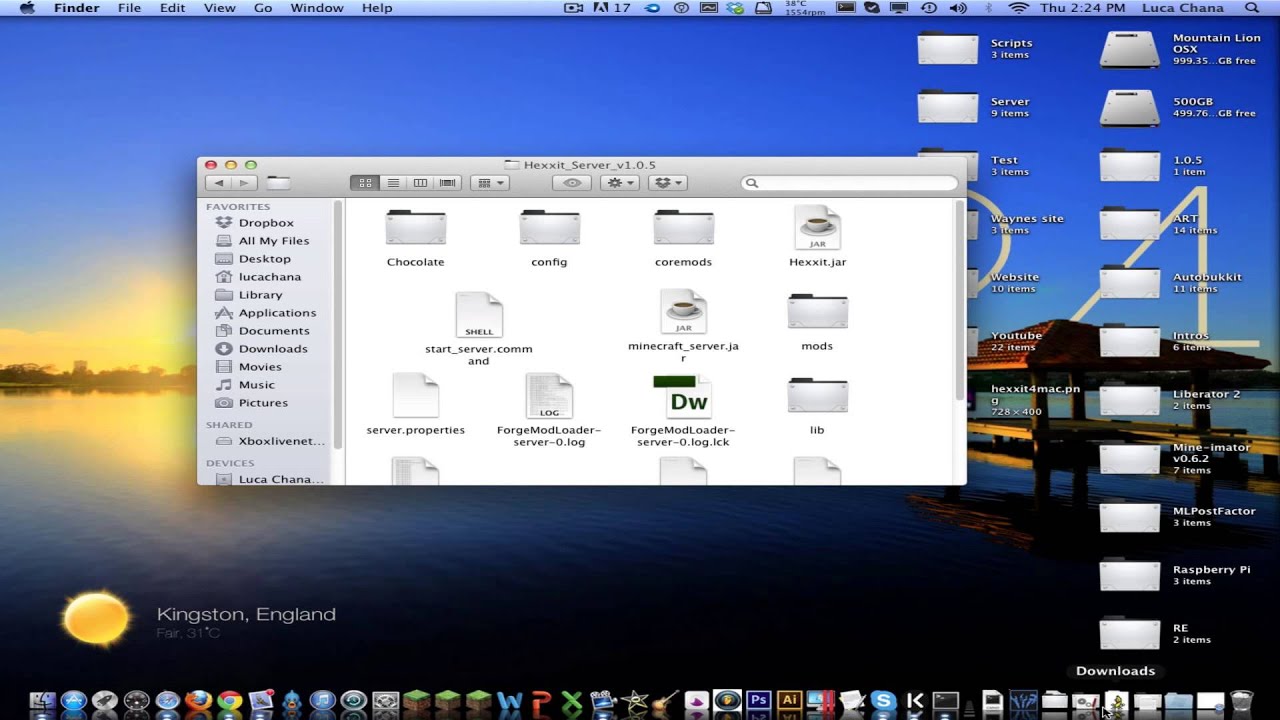Go forward in Finder window
Screen dimensions: 1280x720
coord(244,183)
